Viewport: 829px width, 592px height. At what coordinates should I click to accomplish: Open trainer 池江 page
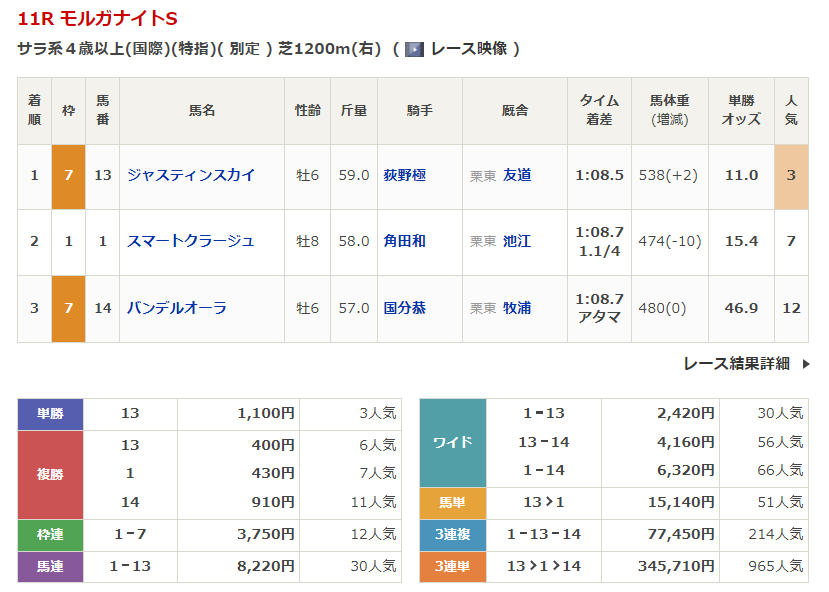(x=517, y=241)
